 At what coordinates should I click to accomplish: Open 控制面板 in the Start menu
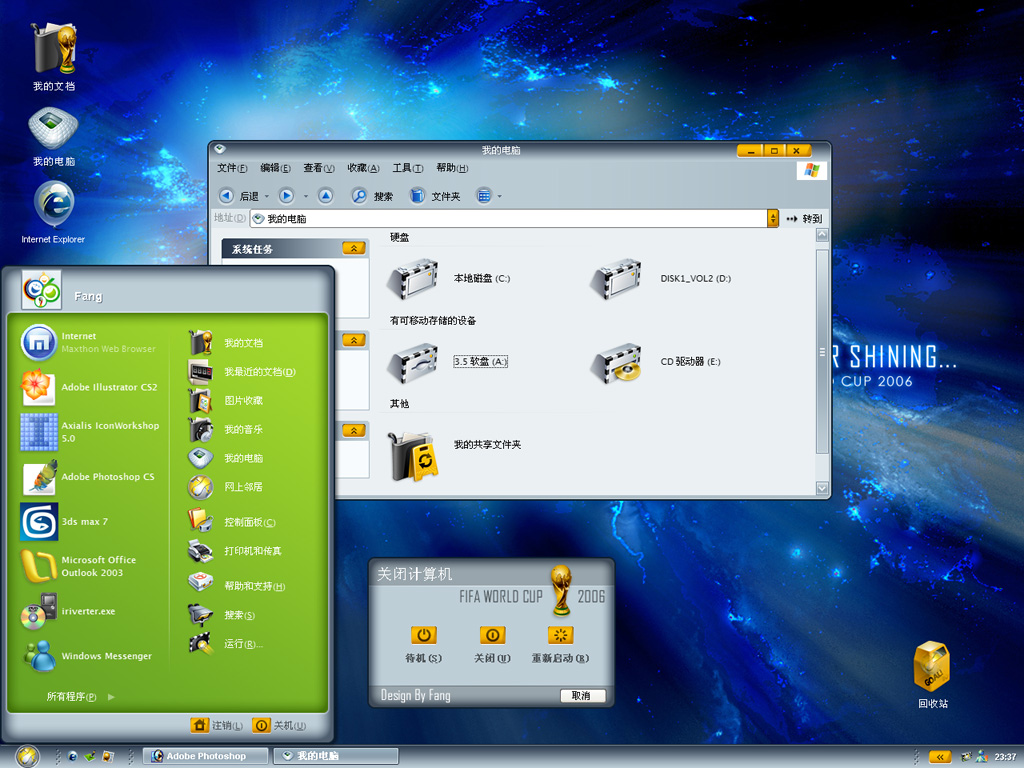tap(232, 522)
